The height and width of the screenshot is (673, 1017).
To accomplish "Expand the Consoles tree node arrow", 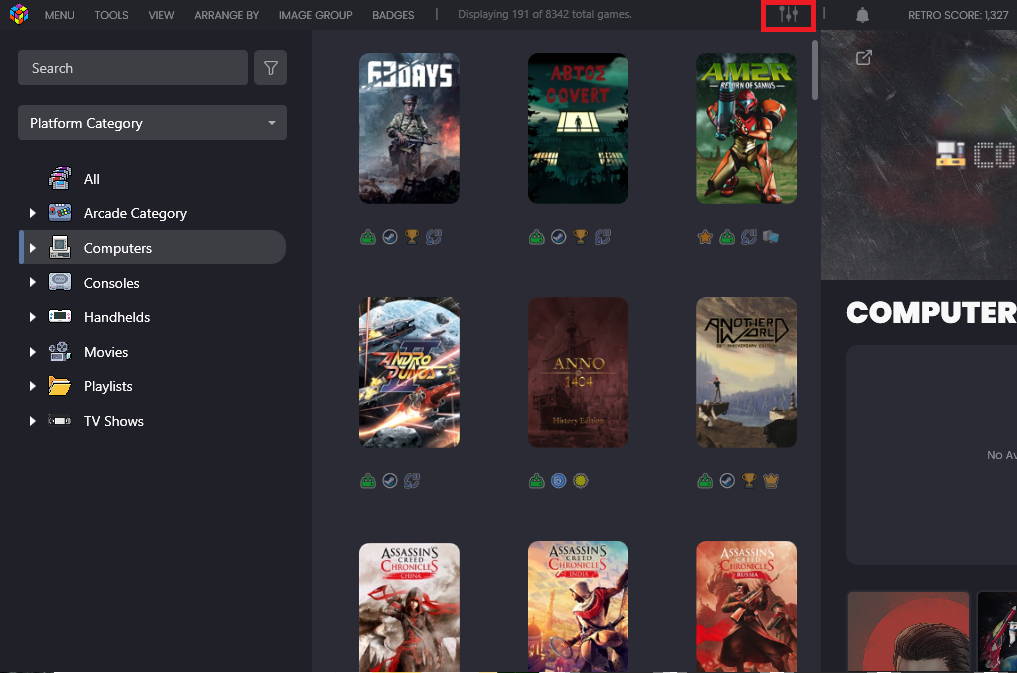I will point(32,282).
